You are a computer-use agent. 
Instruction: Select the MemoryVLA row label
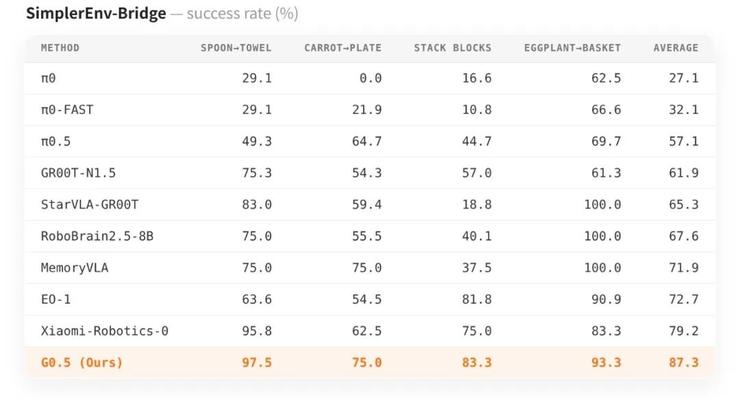click(x=75, y=268)
